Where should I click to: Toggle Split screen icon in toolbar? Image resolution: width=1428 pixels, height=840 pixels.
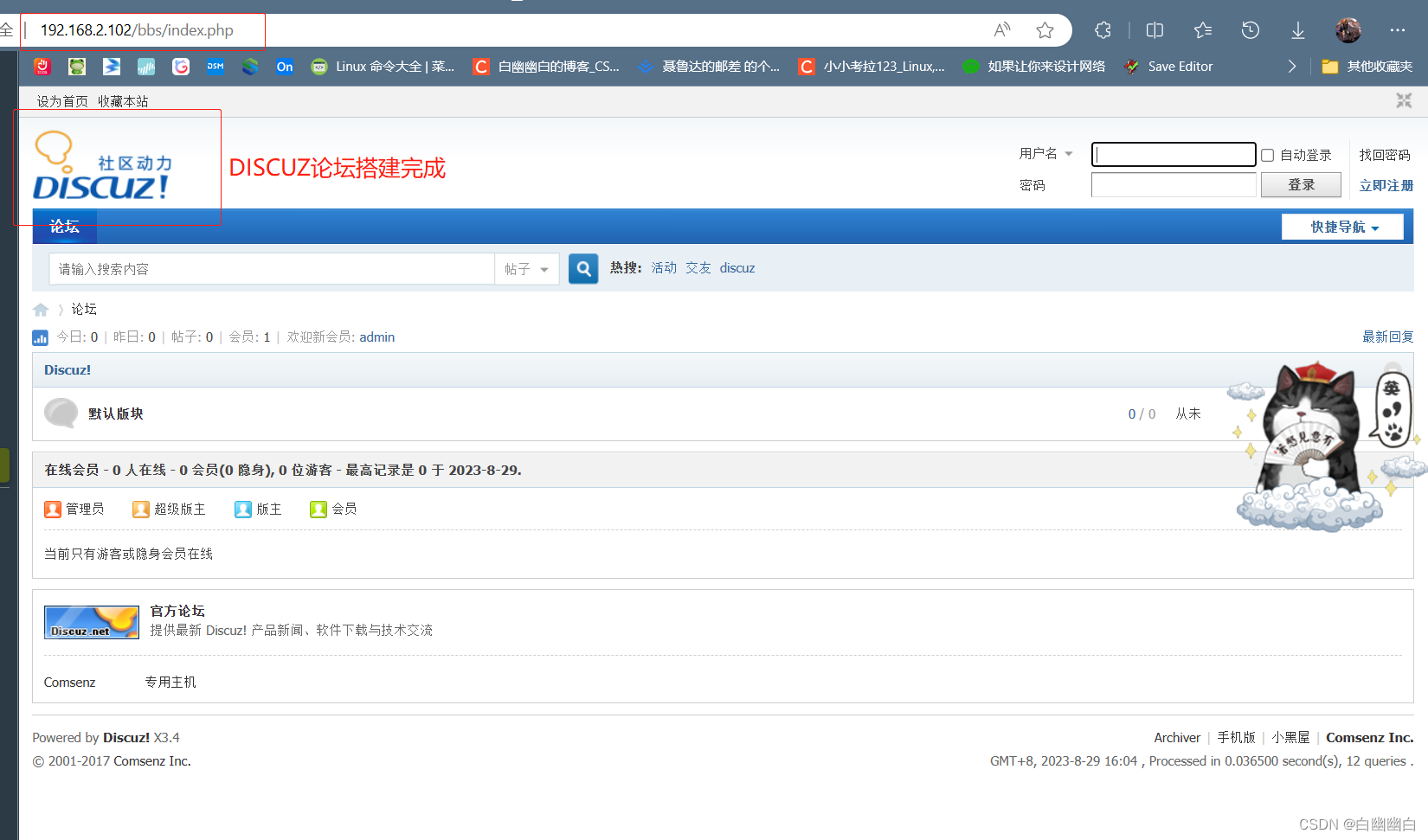[1155, 30]
